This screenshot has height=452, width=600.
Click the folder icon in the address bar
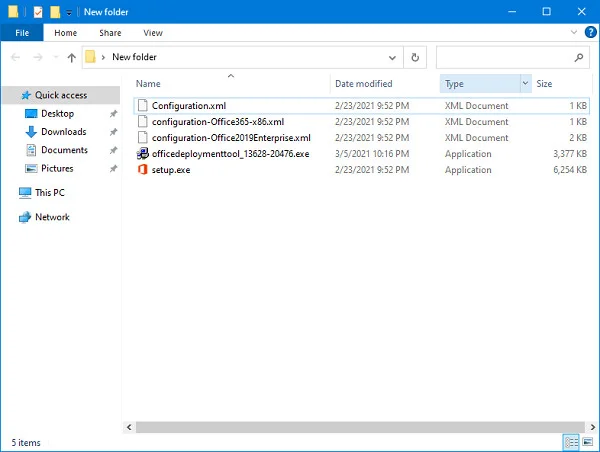click(90, 57)
